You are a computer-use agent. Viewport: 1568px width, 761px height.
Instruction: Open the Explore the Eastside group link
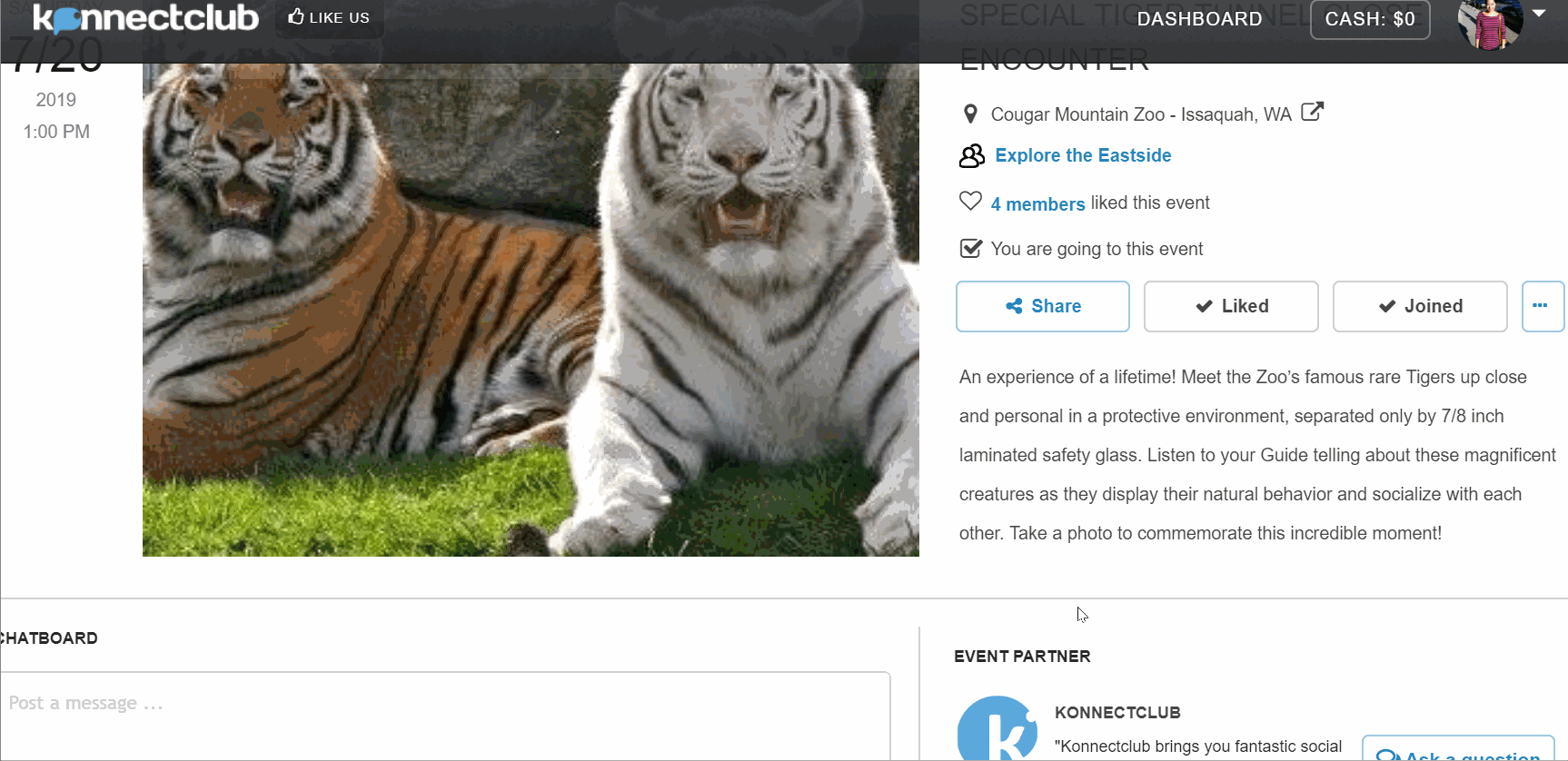click(x=1083, y=155)
